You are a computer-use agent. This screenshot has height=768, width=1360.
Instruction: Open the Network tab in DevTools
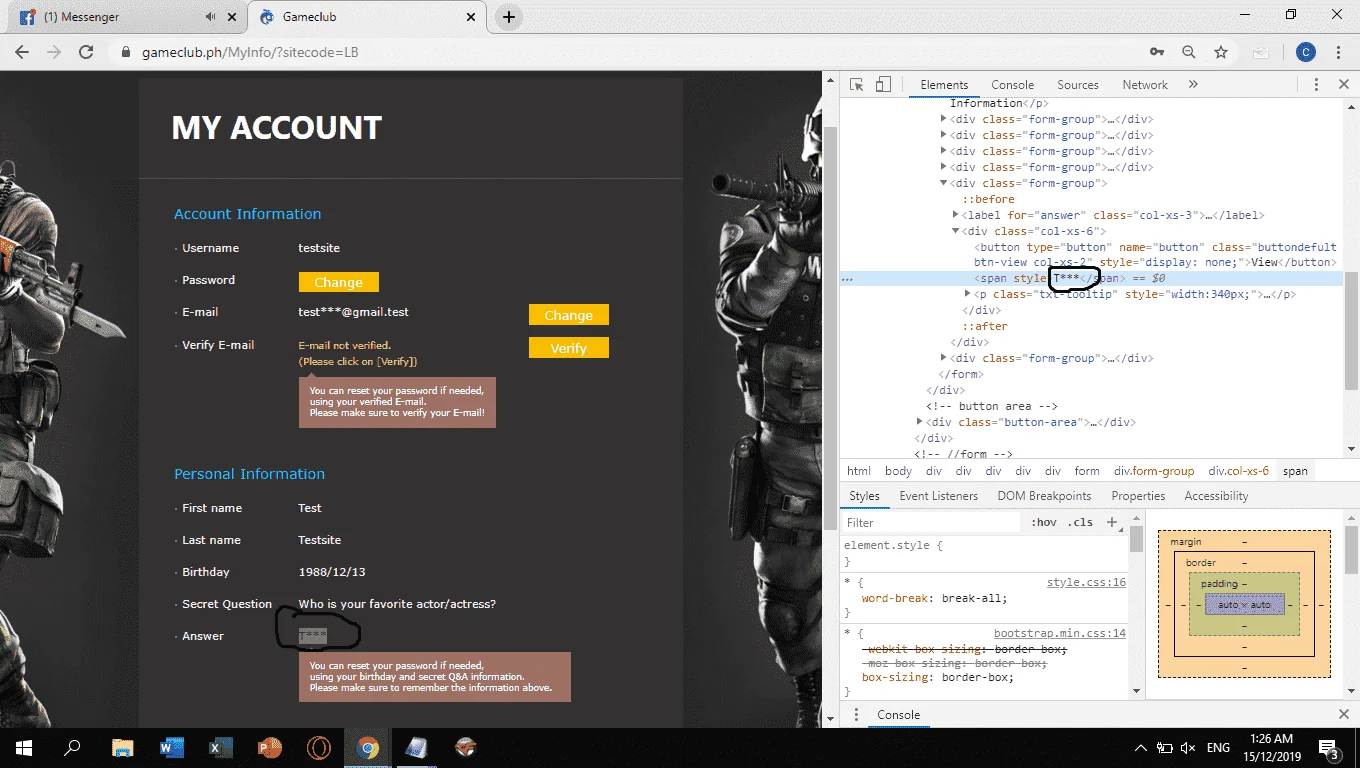click(1145, 85)
